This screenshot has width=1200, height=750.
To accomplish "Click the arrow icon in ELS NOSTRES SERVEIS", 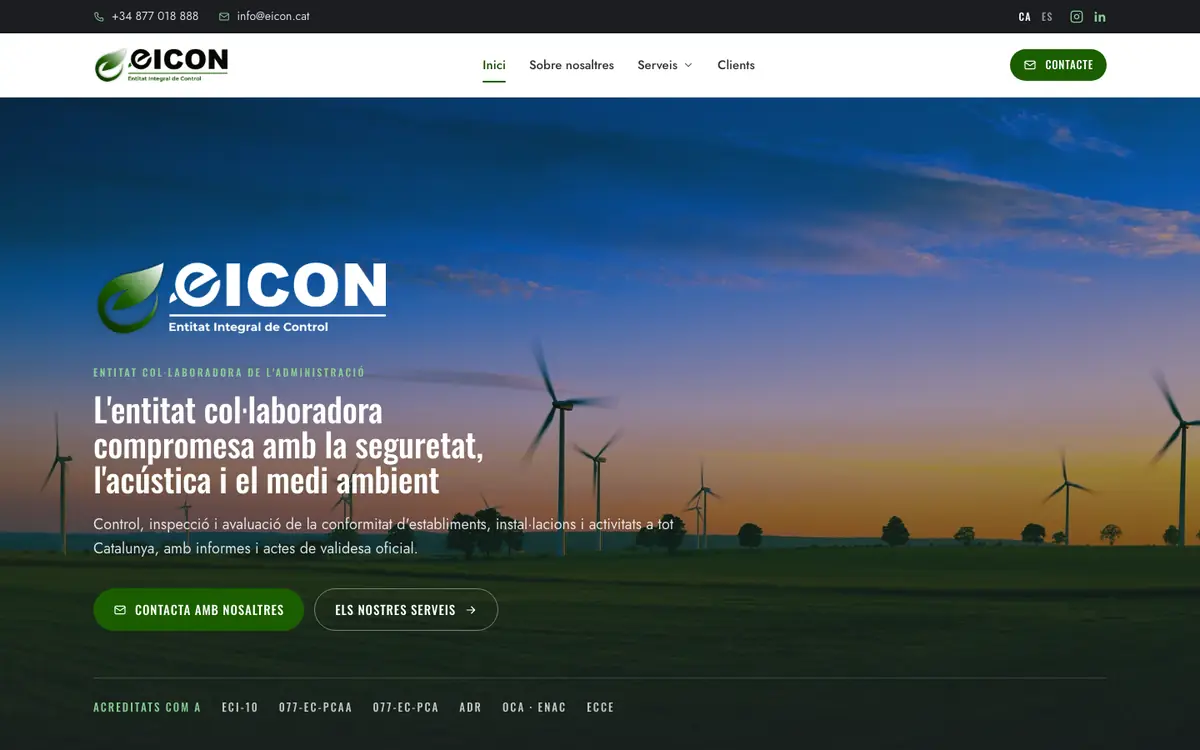I will [471, 610].
